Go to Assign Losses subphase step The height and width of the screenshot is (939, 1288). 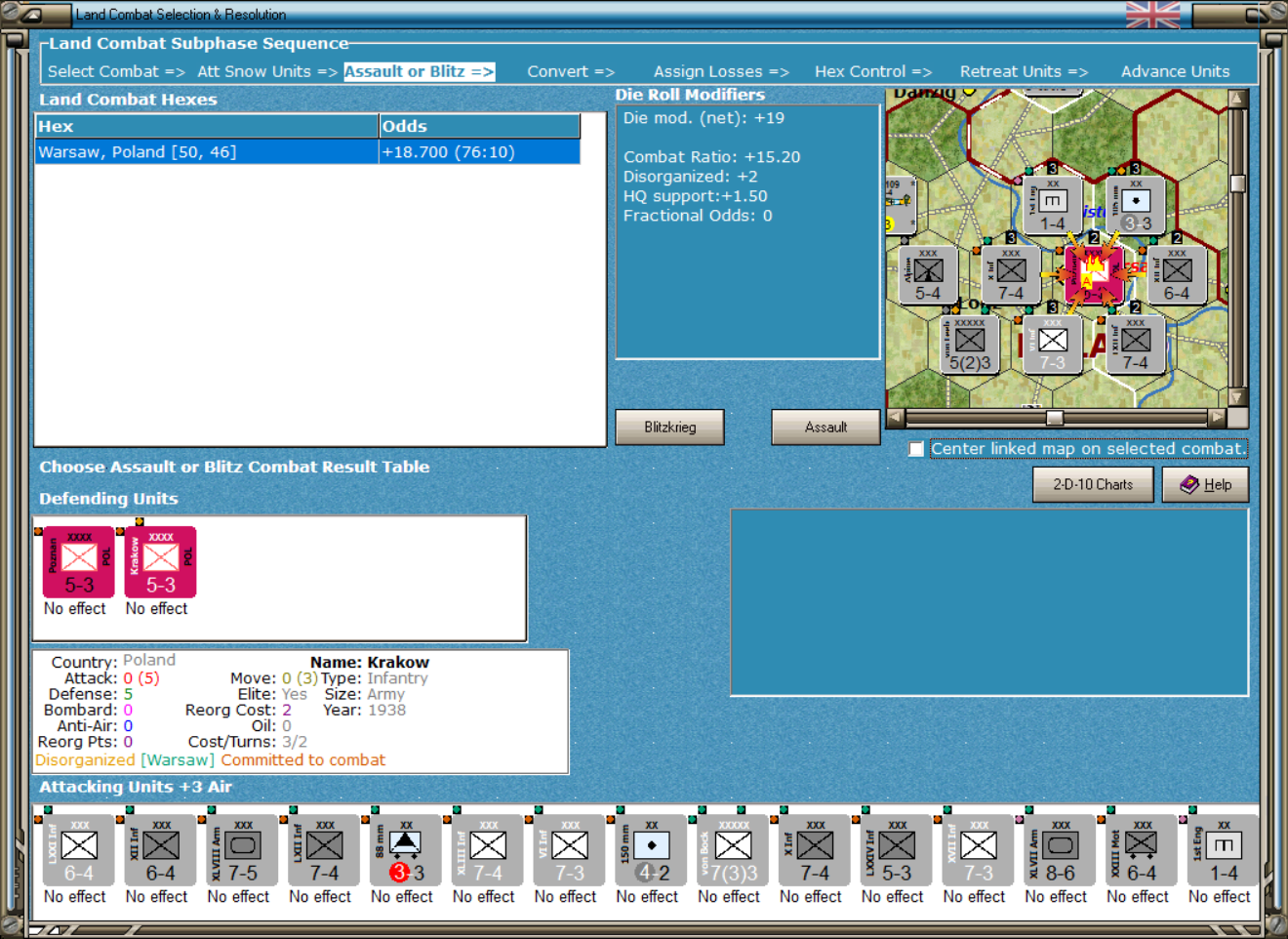click(721, 71)
